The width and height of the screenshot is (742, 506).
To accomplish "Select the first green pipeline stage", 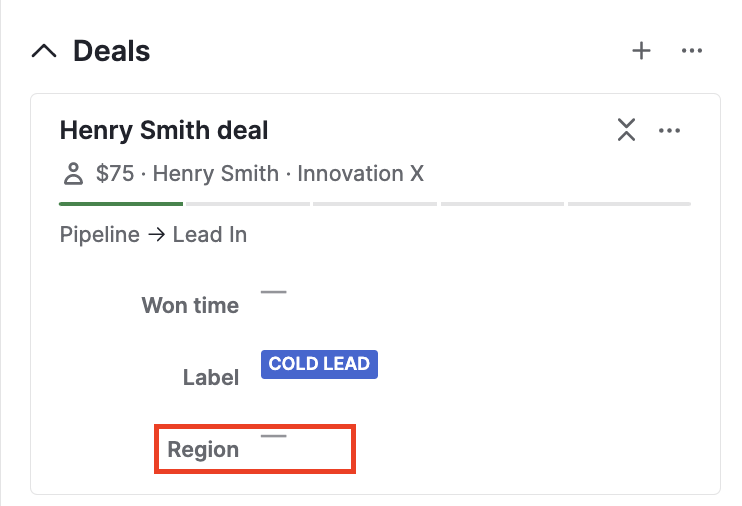I will click(121, 204).
